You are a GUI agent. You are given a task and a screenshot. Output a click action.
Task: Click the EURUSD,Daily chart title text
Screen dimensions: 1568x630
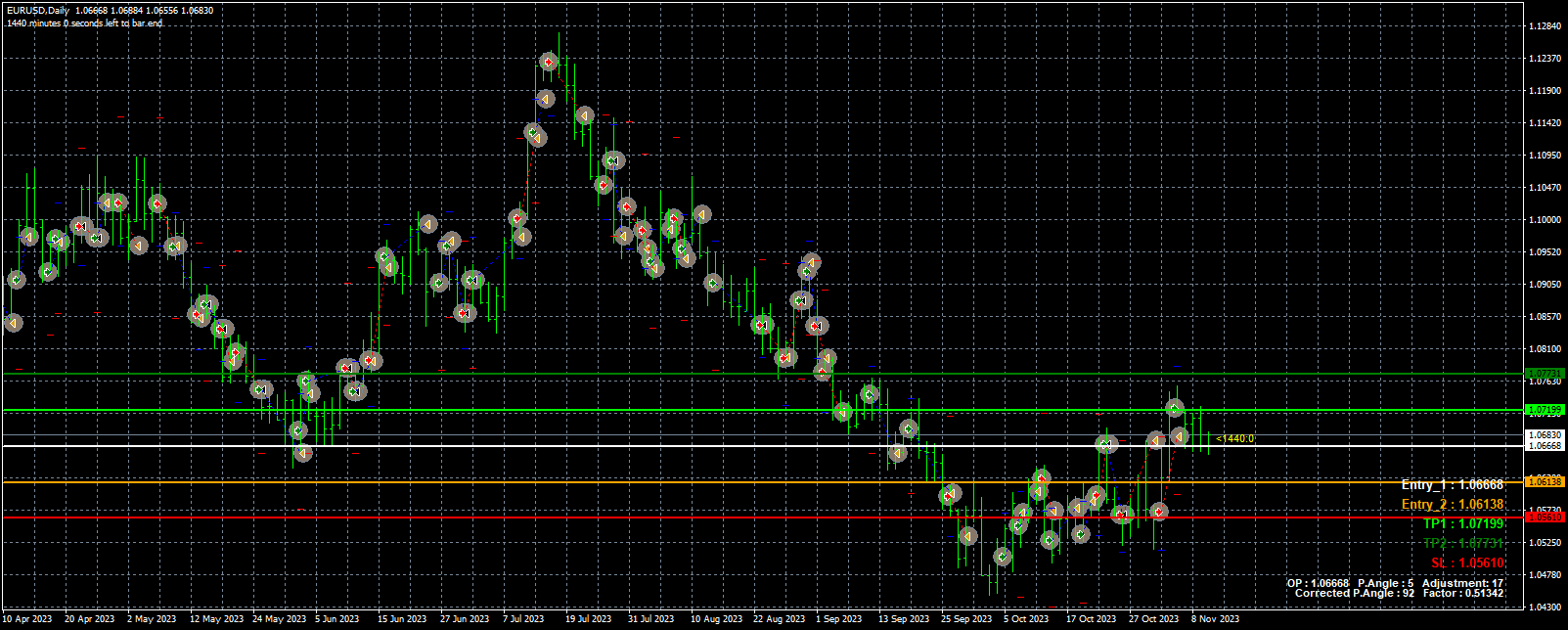(x=38, y=11)
